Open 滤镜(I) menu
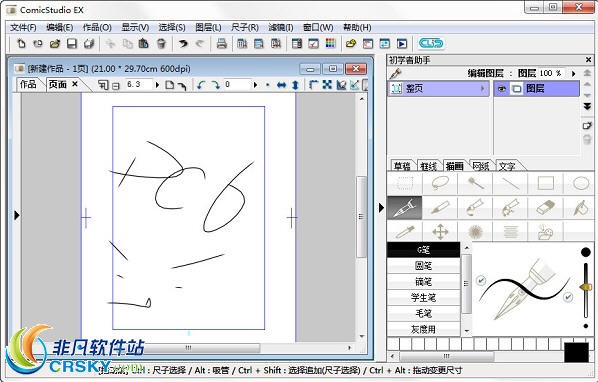Viewport: 598px width, 382px height. click(x=281, y=27)
